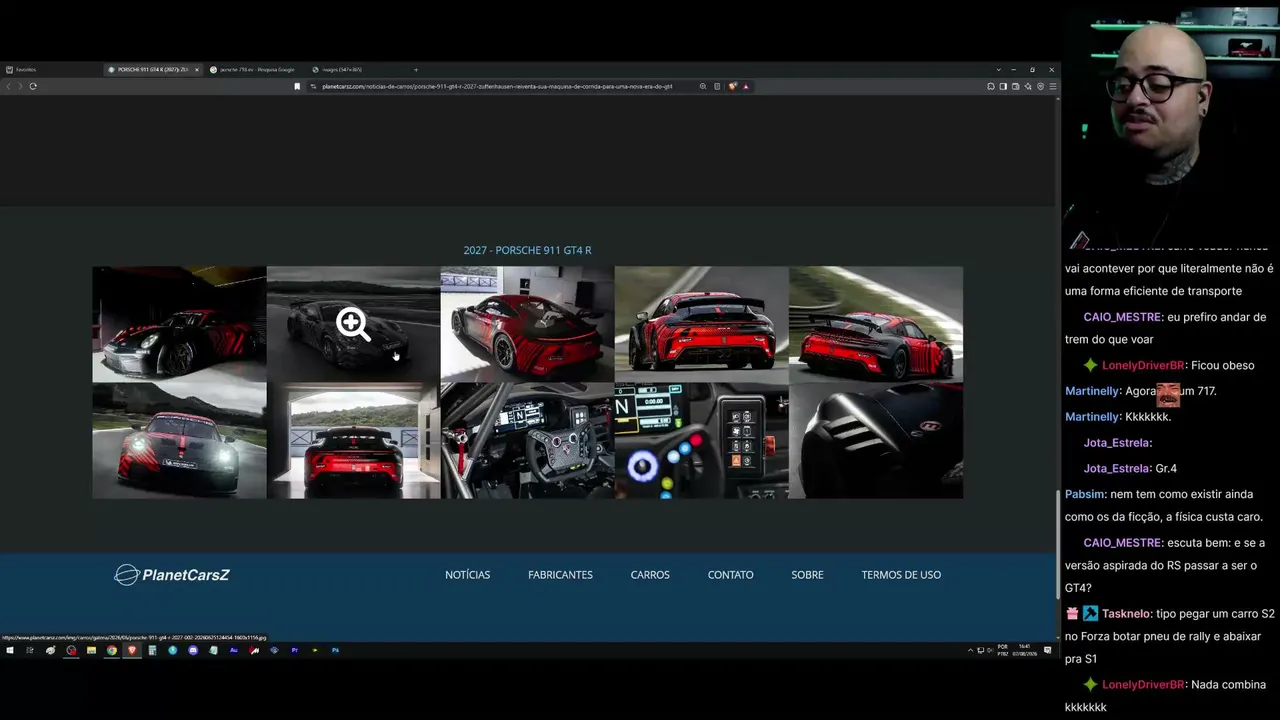This screenshot has width=1280, height=720.
Task: Click CAIO_MESTRE's 'eu prefiro andar de trem' message
Action: (1165, 328)
